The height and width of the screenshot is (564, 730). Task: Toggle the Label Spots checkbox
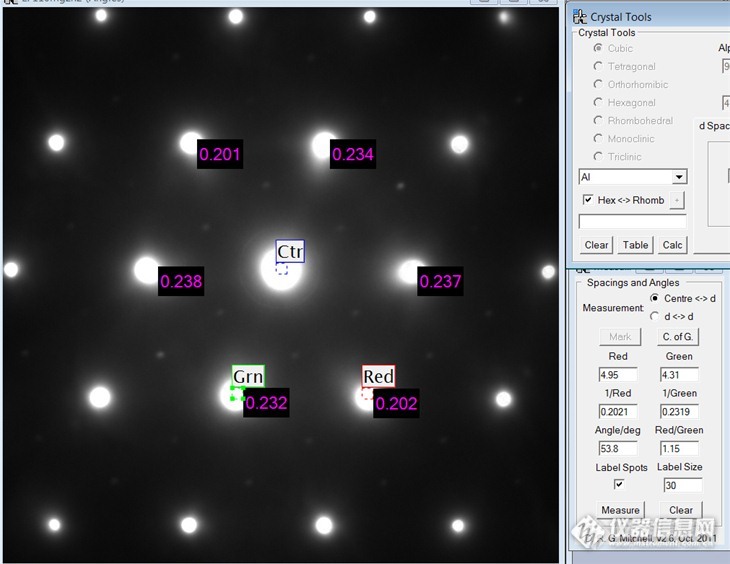[619, 485]
